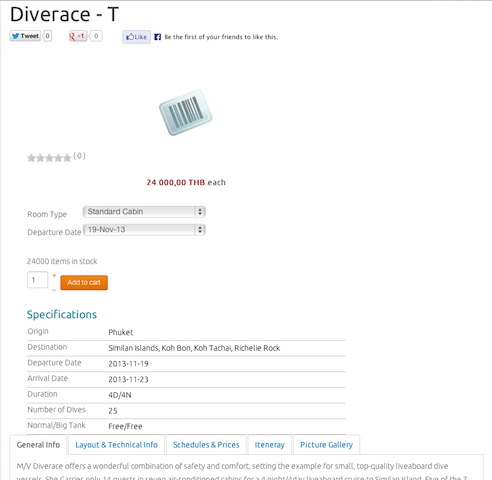The image size is (492, 480).
Task: Click the Add to cart button
Action: [x=84, y=283]
